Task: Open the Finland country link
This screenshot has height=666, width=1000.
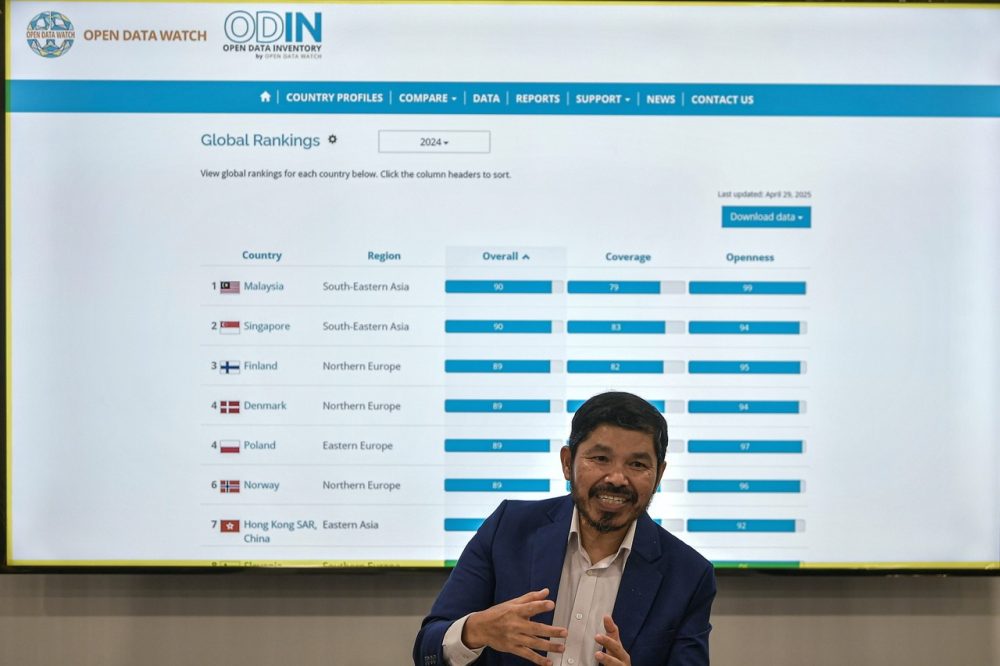Action: [260, 366]
